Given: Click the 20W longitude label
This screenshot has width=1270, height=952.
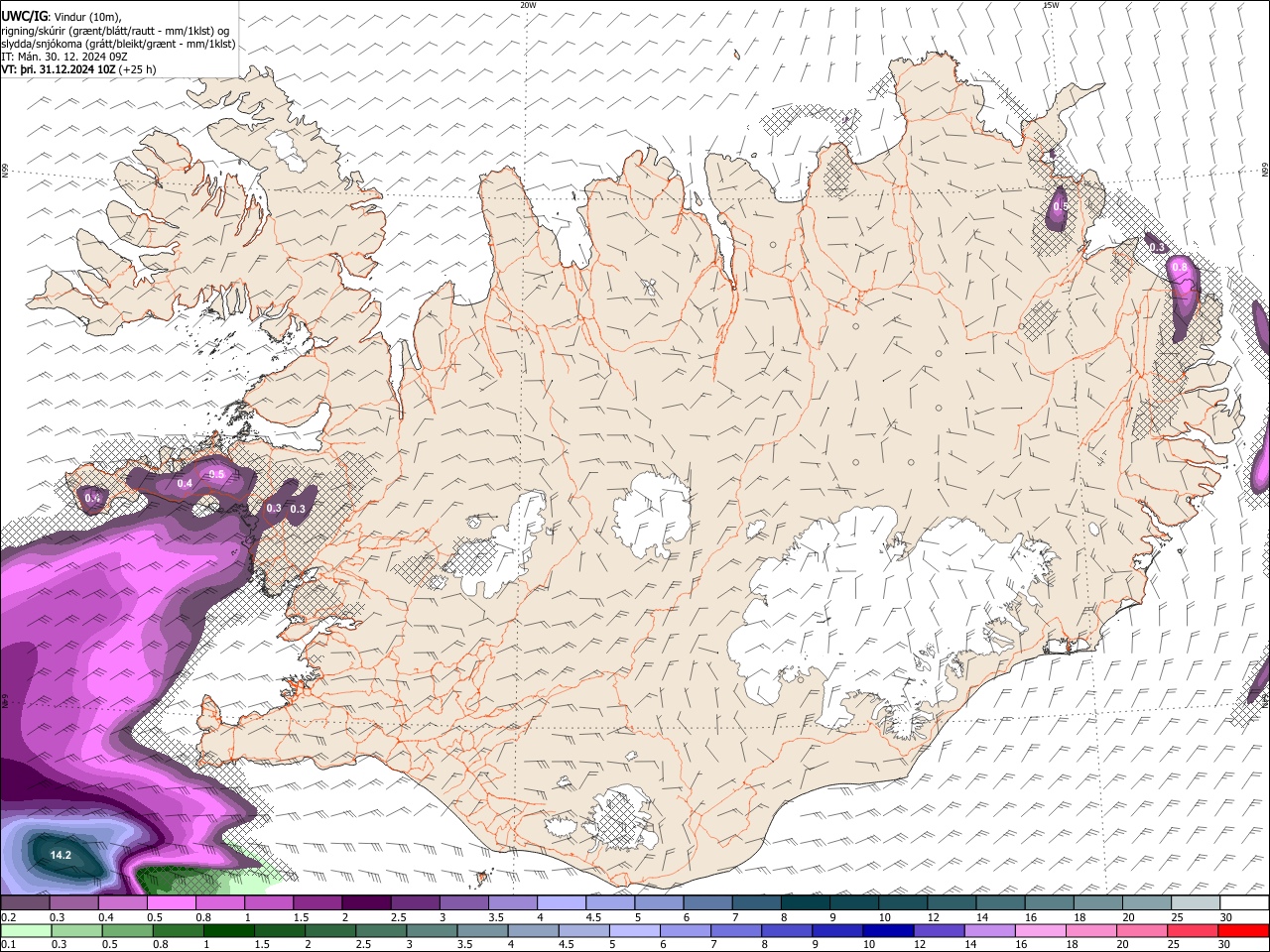Looking at the screenshot, I should point(528,5).
